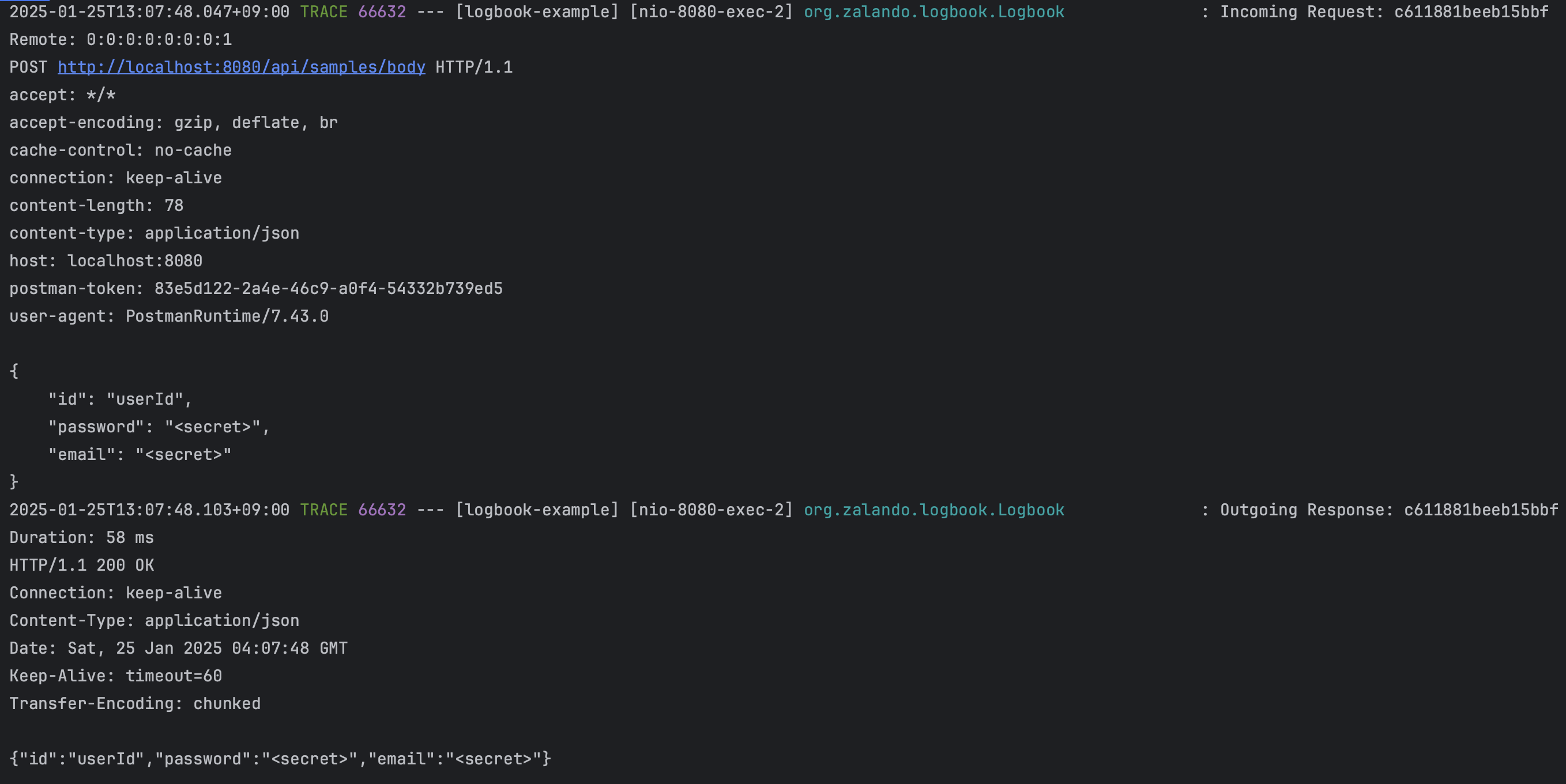Click the request body email field line

[140, 455]
